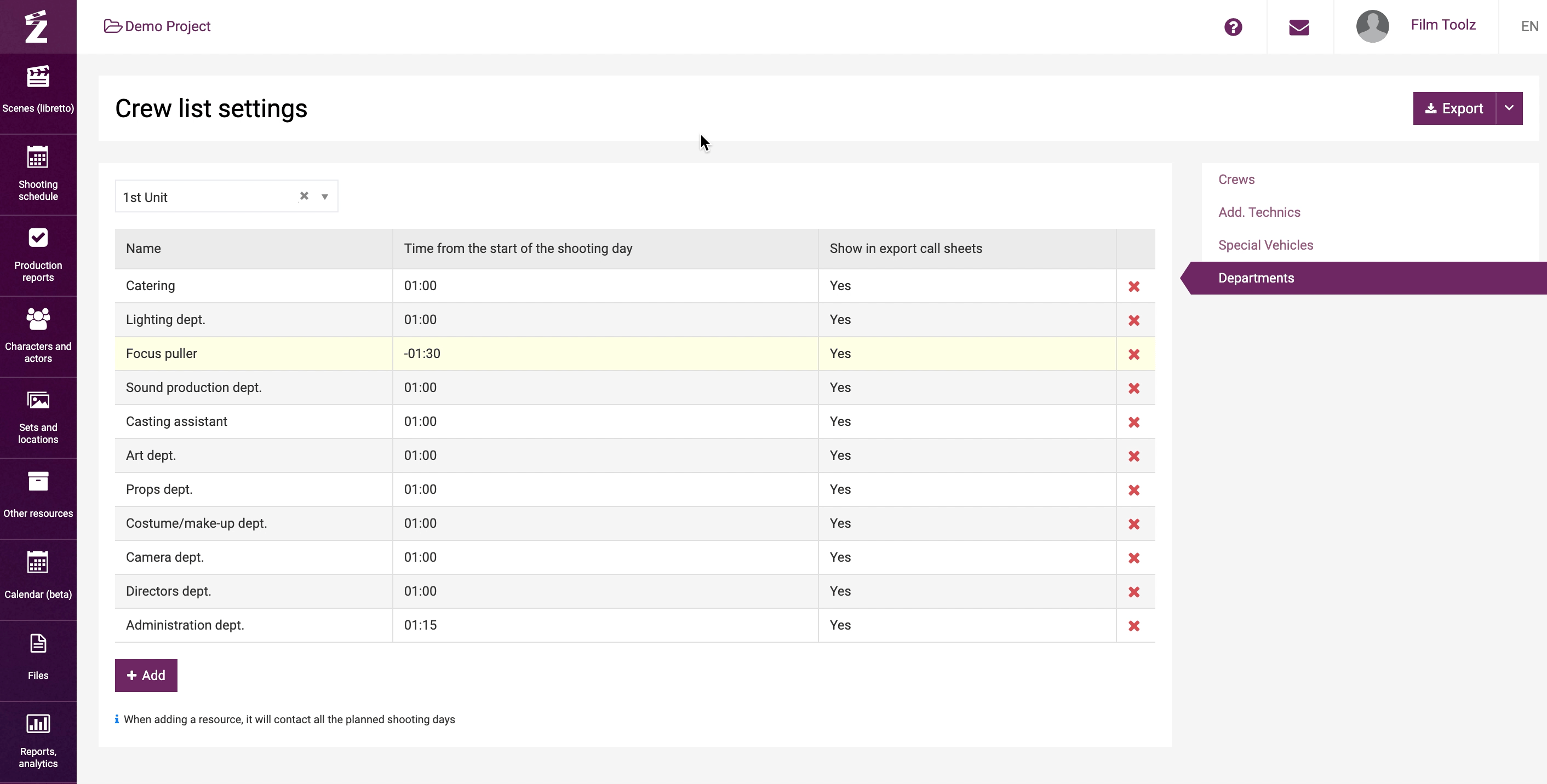Image resolution: width=1547 pixels, height=784 pixels.
Task: Click the Art dept. name cell
Action: click(x=254, y=456)
